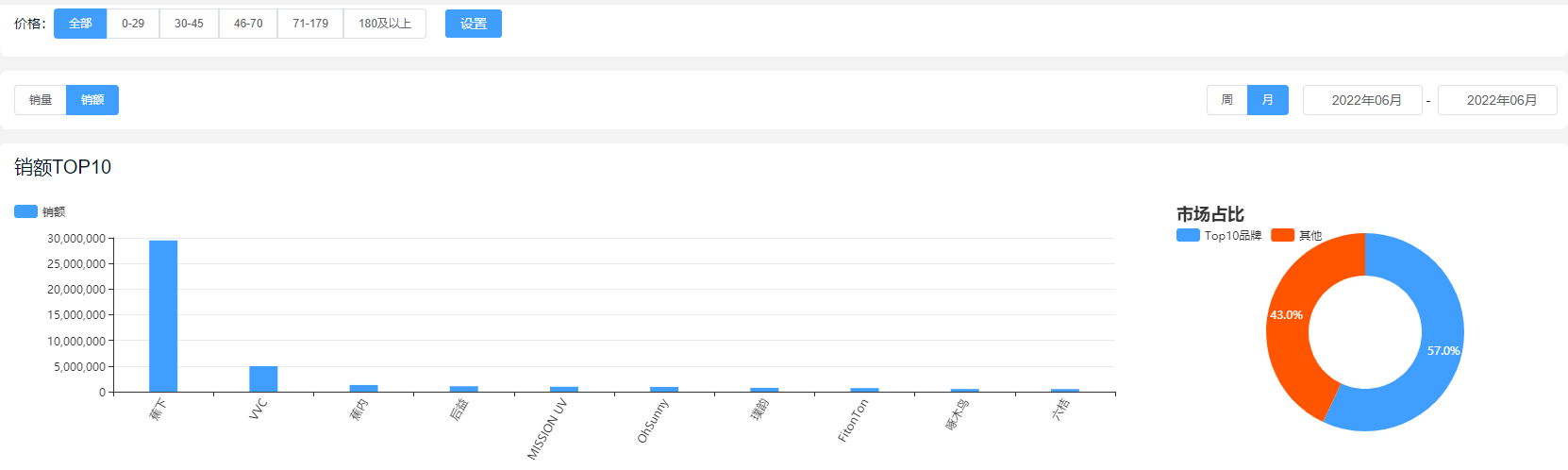Open price 设置 settings
The image size is (1568, 470).
point(474,24)
